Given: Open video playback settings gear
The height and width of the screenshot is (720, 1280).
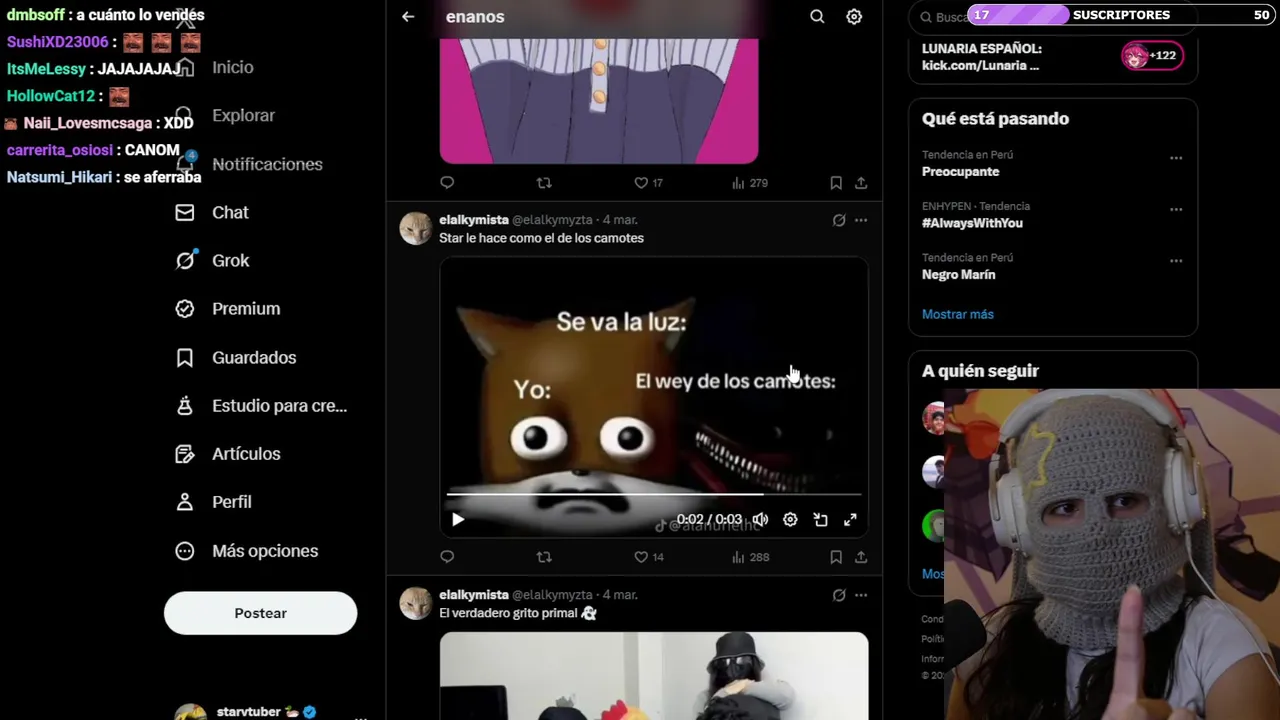Looking at the screenshot, I should (790, 520).
